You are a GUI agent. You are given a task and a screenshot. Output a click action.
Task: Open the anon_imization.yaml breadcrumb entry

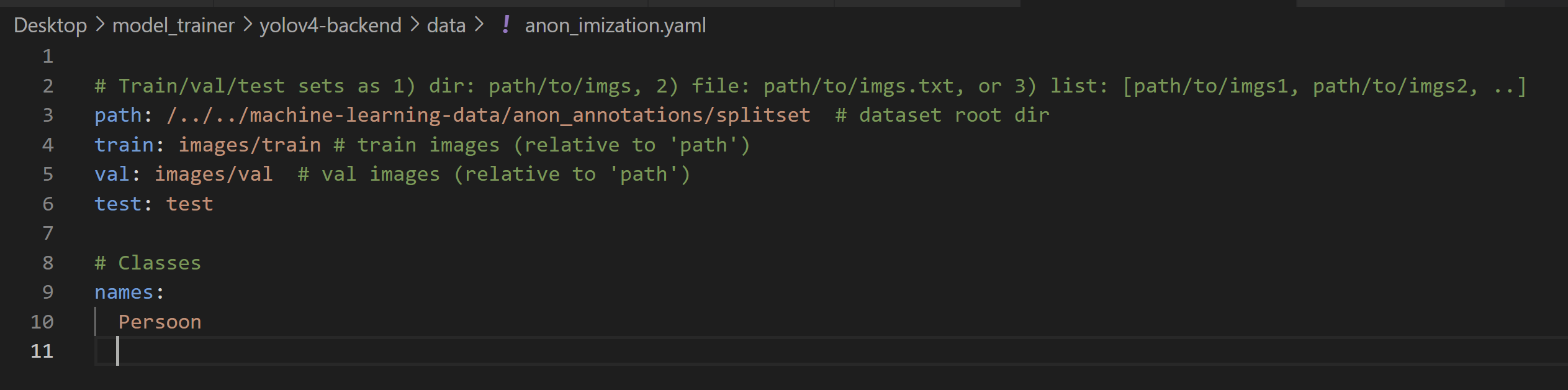tap(615, 25)
